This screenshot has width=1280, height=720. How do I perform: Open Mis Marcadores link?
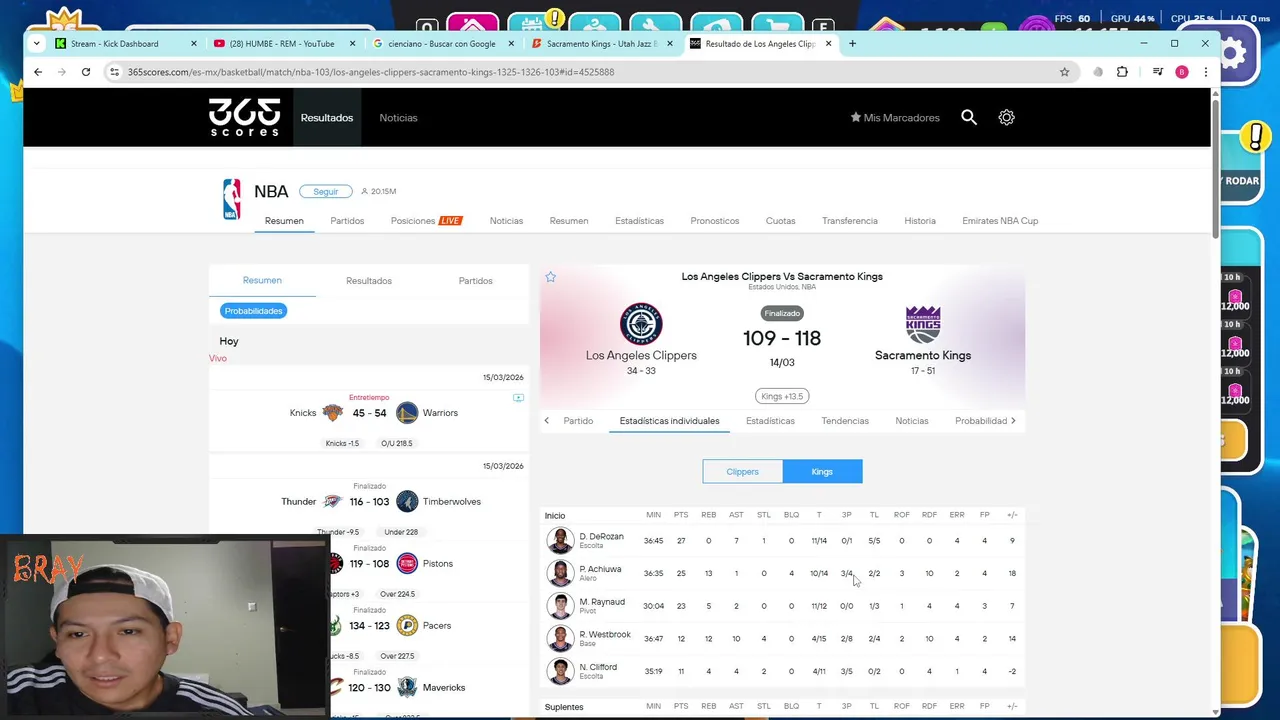(895, 118)
